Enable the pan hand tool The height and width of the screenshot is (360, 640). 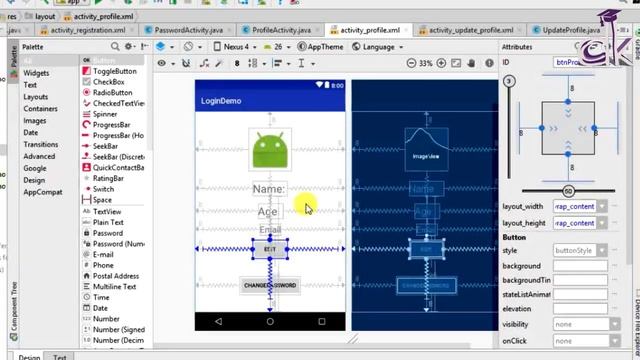[x=471, y=63]
